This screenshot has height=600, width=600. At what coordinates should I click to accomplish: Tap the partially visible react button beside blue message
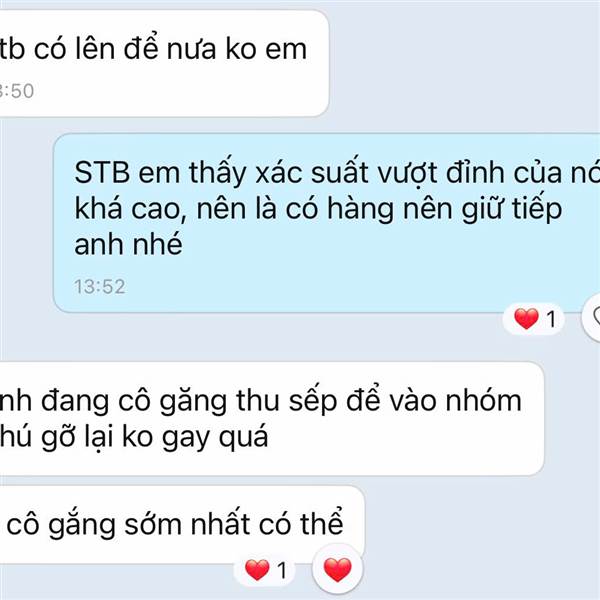[x=591, y=317]
